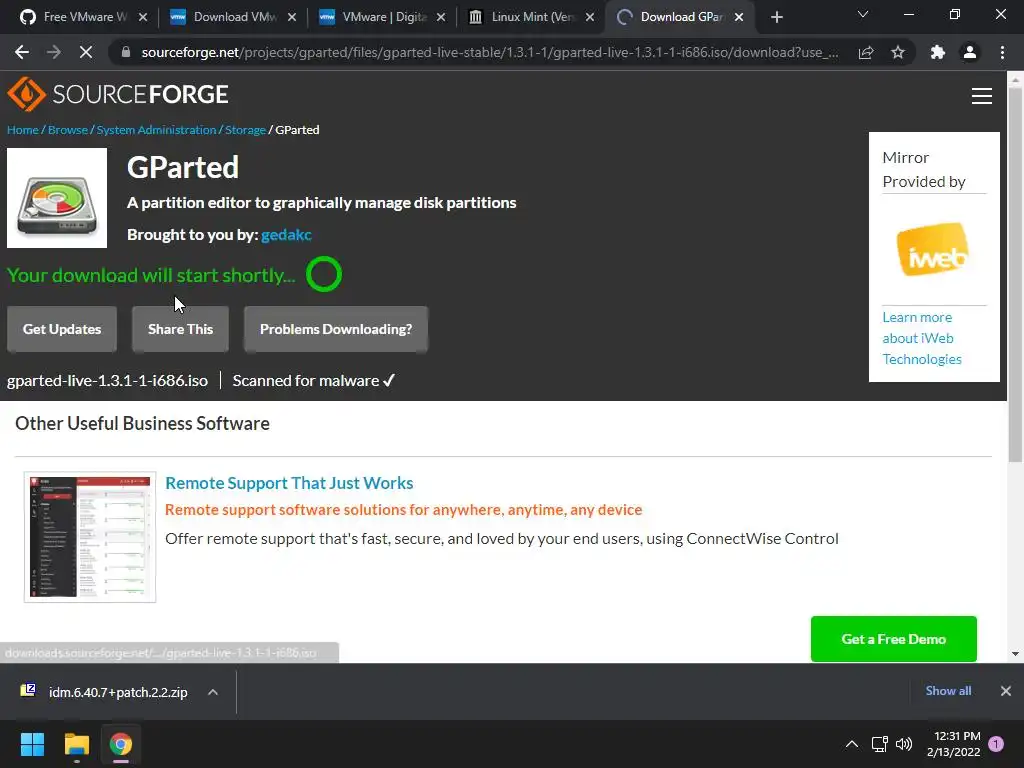The image size is (1024, 768).
Task: Close the Download VMware tab
Action: point(292,17)
